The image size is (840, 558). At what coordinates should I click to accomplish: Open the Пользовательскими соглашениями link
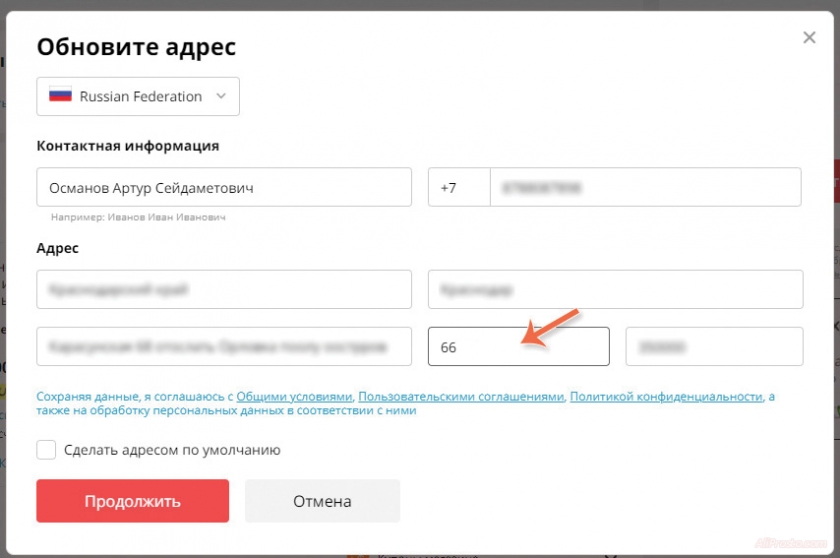pyautogui.click(x=461, y=396)
